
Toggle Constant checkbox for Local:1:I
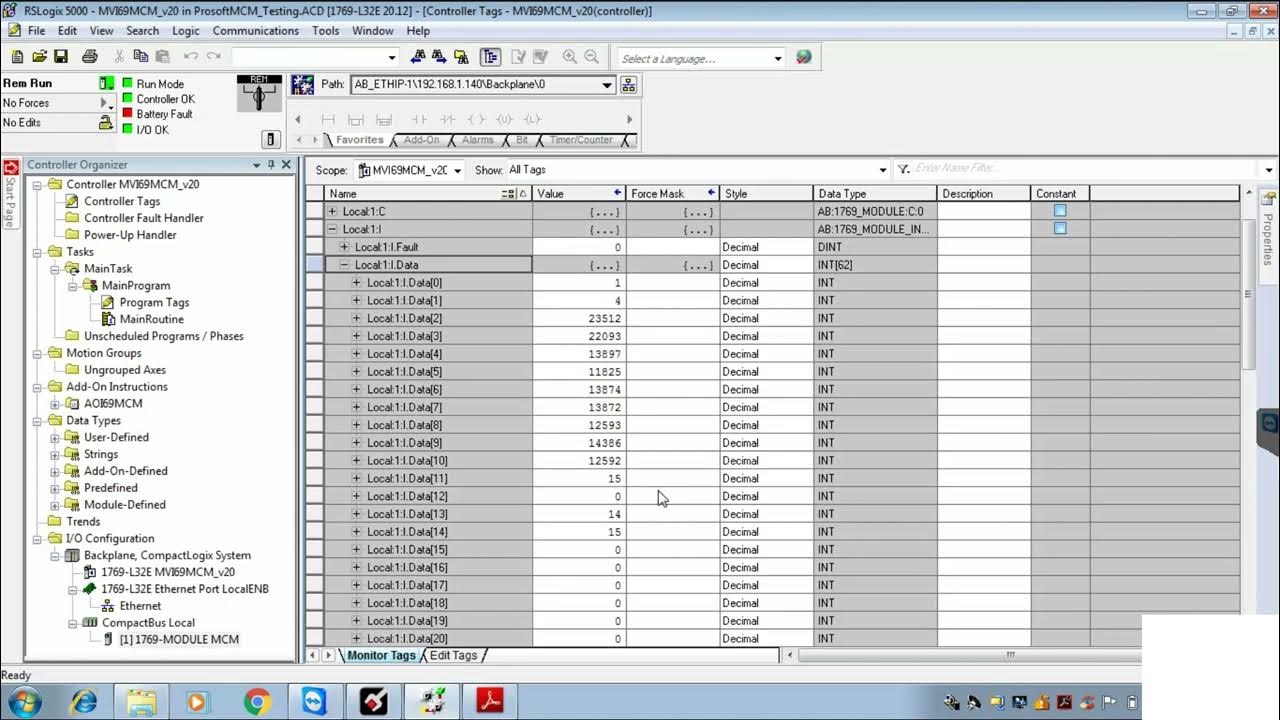click(1060, 229)
